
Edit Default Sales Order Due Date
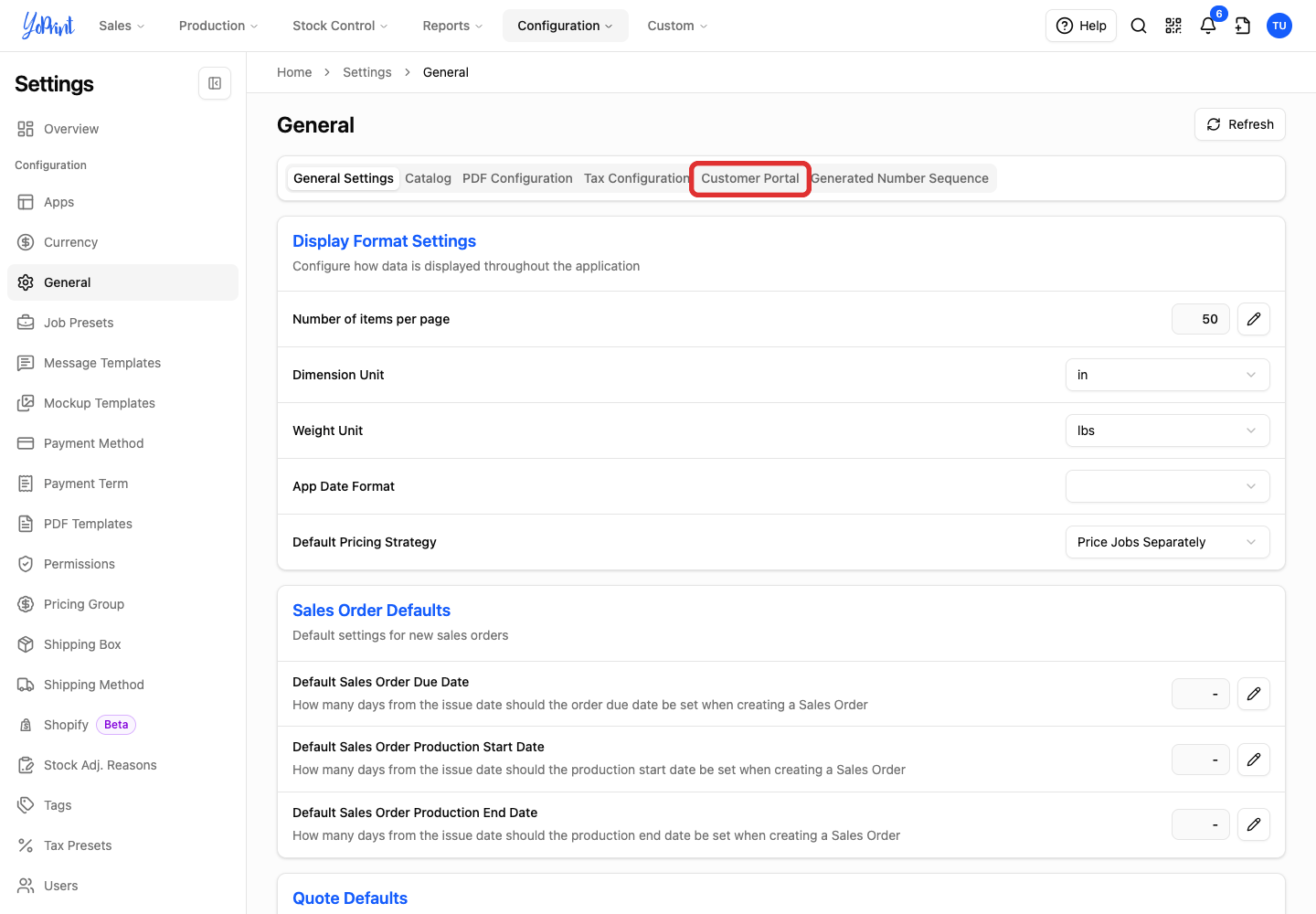pos(1254,694)
